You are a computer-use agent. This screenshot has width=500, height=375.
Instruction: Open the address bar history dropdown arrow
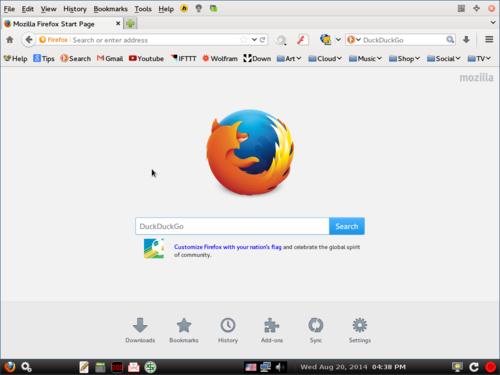click(254, 40)
